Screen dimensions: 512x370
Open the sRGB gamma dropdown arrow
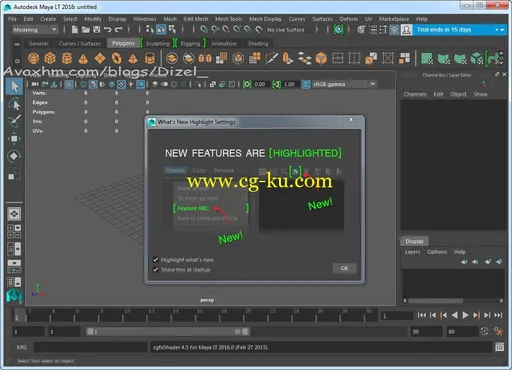373,84
